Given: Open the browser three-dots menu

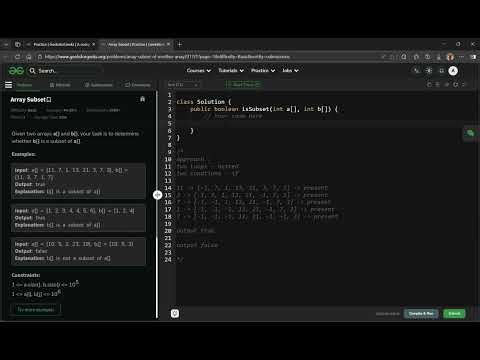Looking at the screenshot, I should point(462,57).
